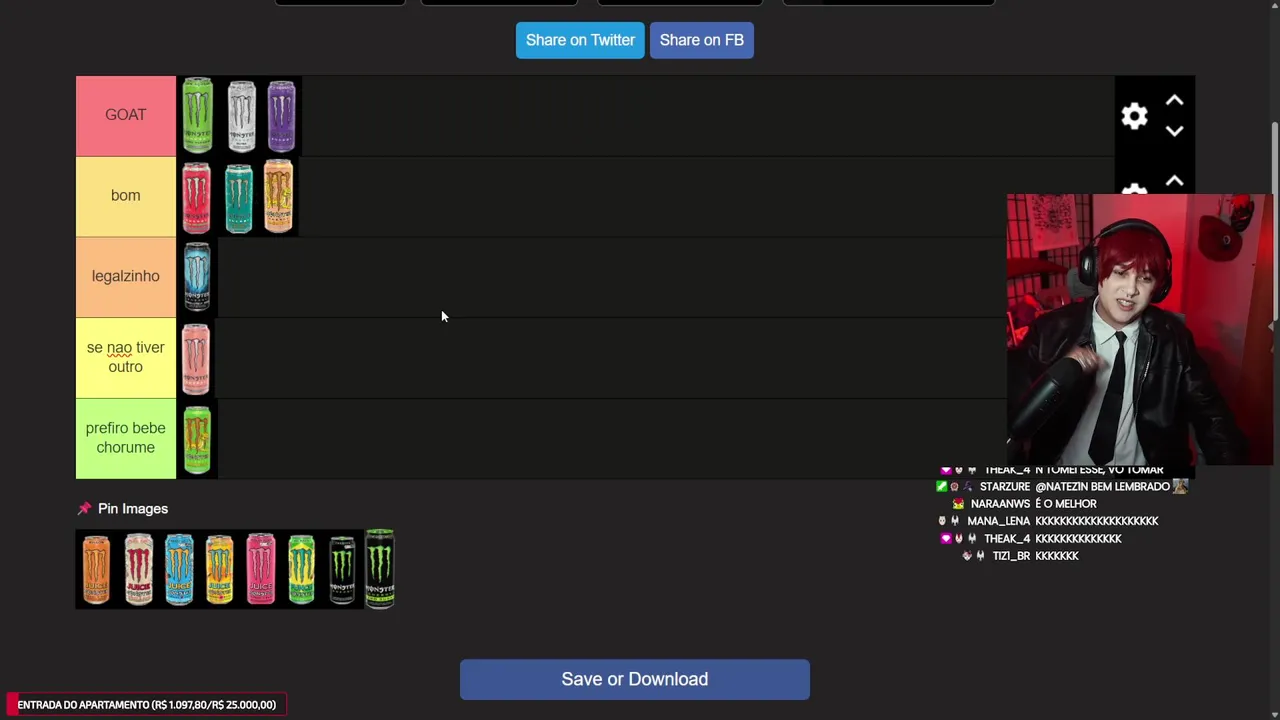Pick the purple Monster can in GOAT row
Viewport: 1280px width, 720px height.
[x=281, y=116]
